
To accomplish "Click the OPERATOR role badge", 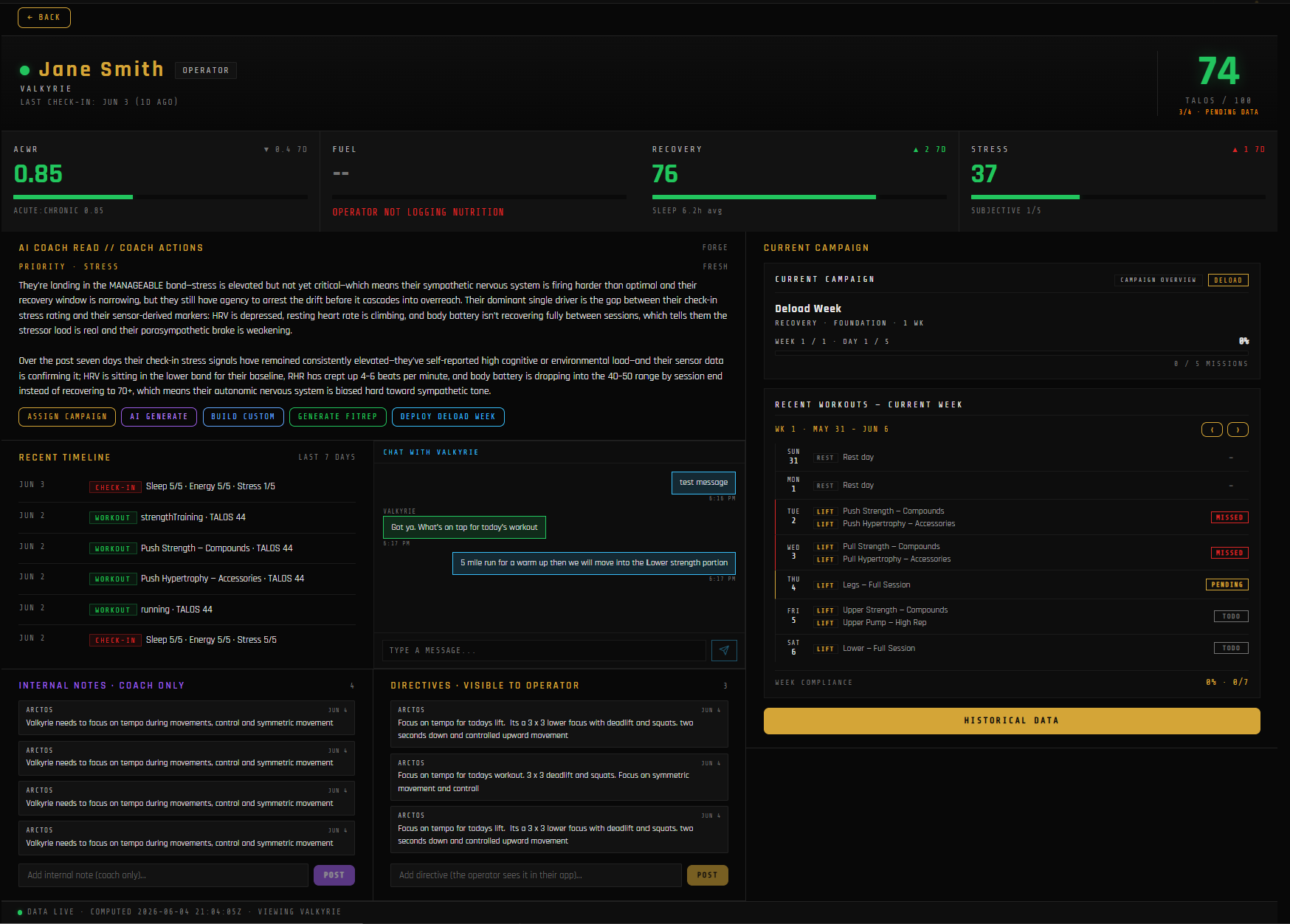I will pos(206,70).
